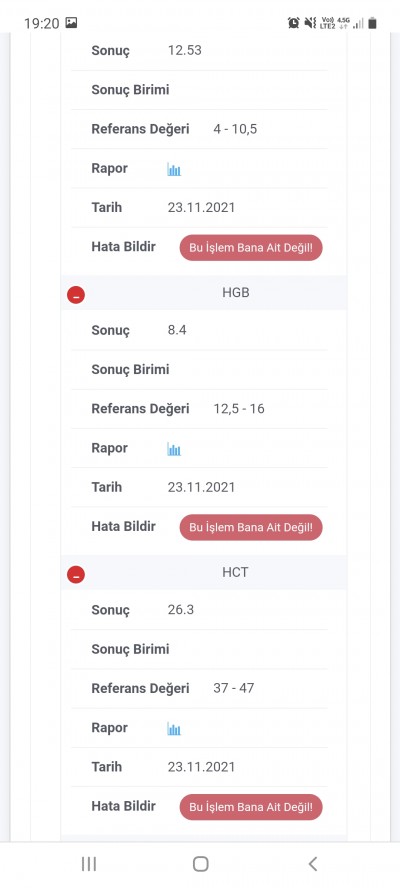
Task: Tap the HCT section title text
Action: [x=235, y=572]
